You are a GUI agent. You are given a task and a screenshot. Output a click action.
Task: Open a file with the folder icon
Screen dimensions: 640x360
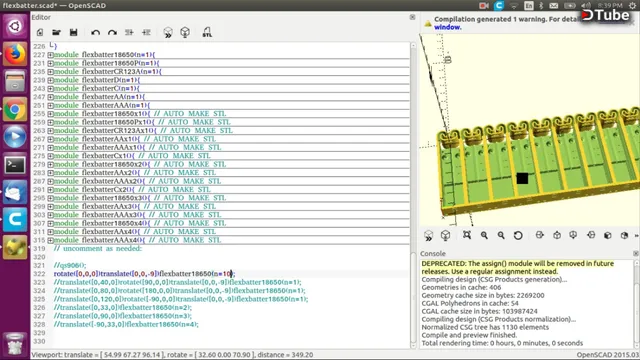[x=56, y=32]
